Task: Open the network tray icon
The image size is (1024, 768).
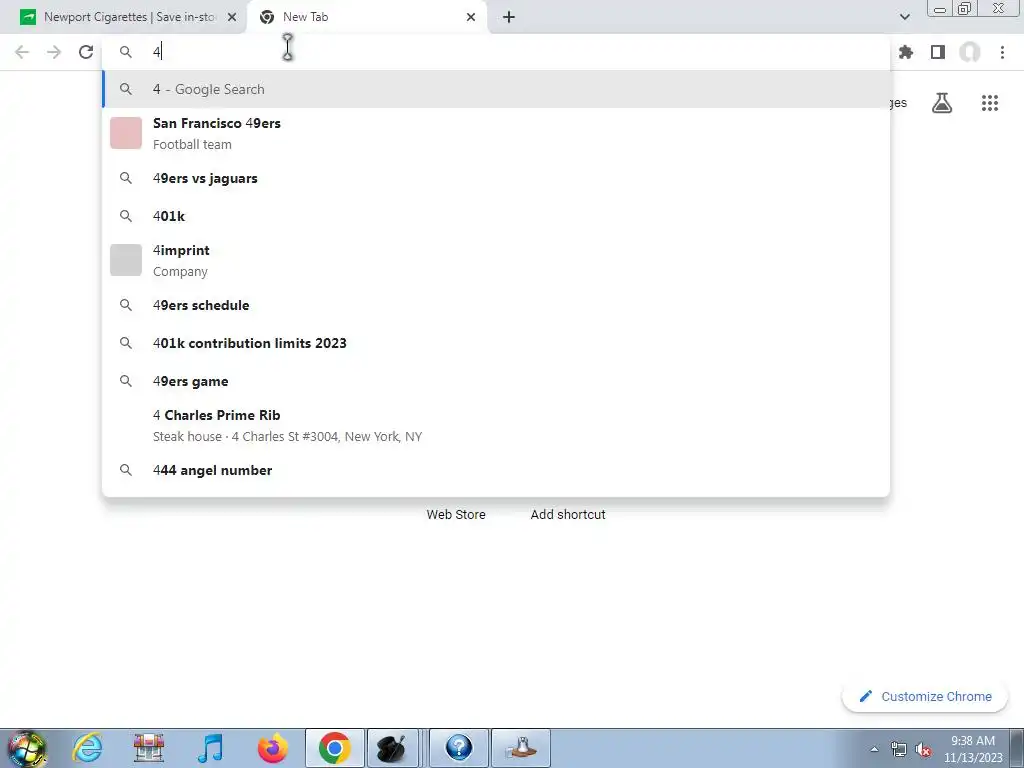Action: click(899, 750)
